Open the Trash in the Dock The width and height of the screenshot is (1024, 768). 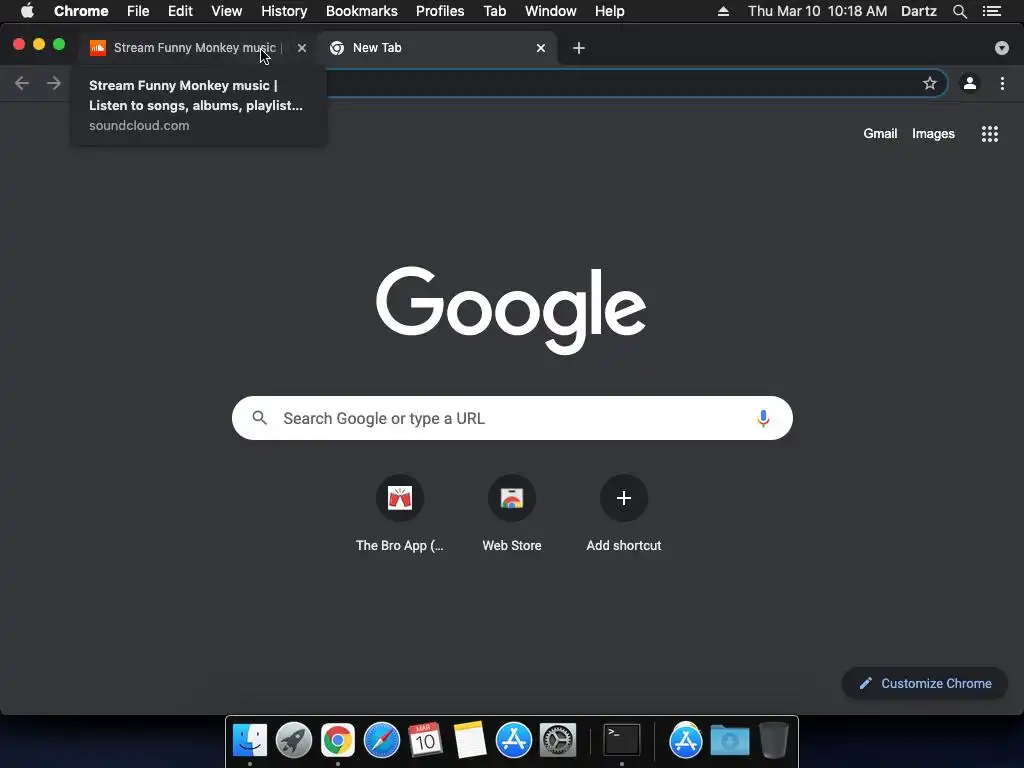point(773,740)
